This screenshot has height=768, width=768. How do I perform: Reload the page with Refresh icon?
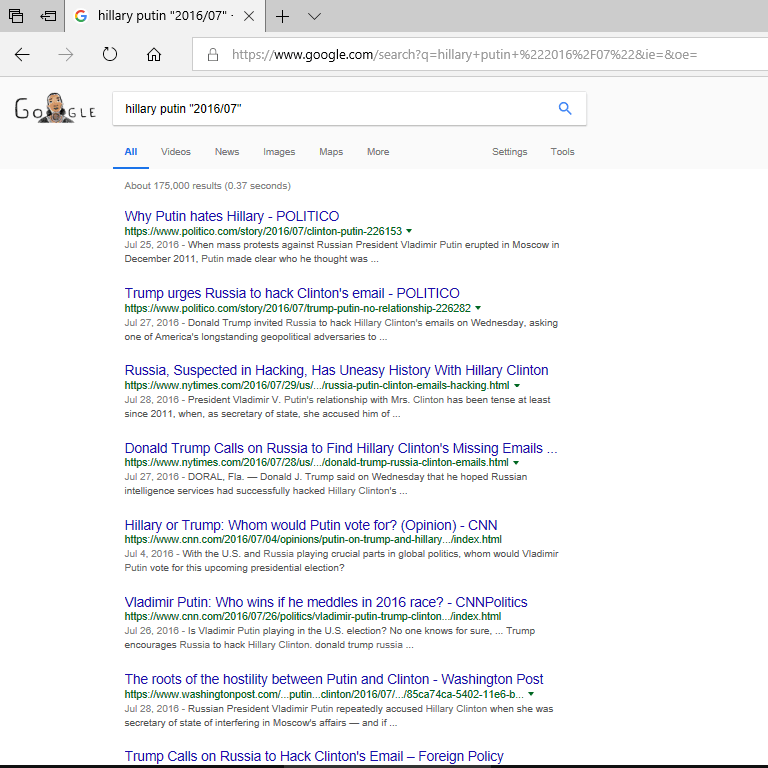pos(110,54)
